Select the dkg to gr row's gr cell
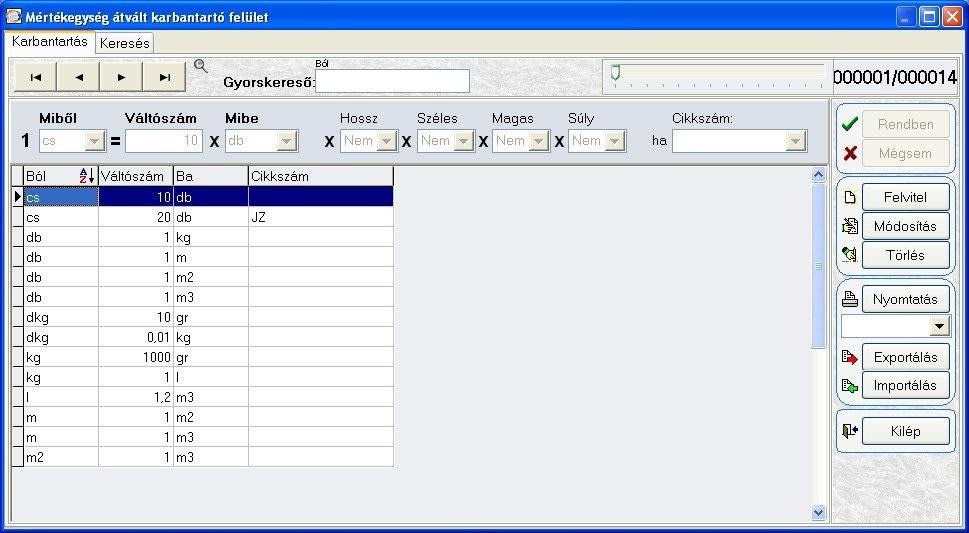 point(211,317)
